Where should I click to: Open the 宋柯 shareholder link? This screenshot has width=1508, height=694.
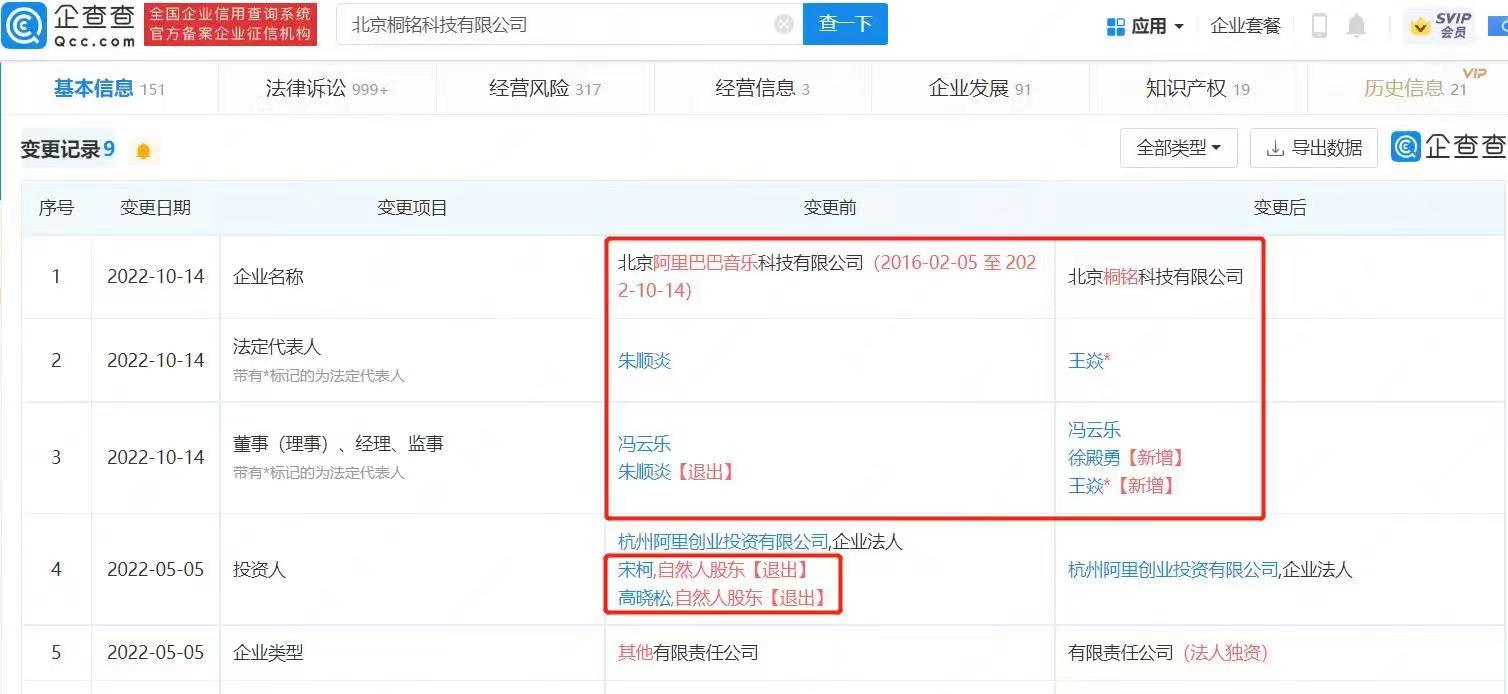635,570
